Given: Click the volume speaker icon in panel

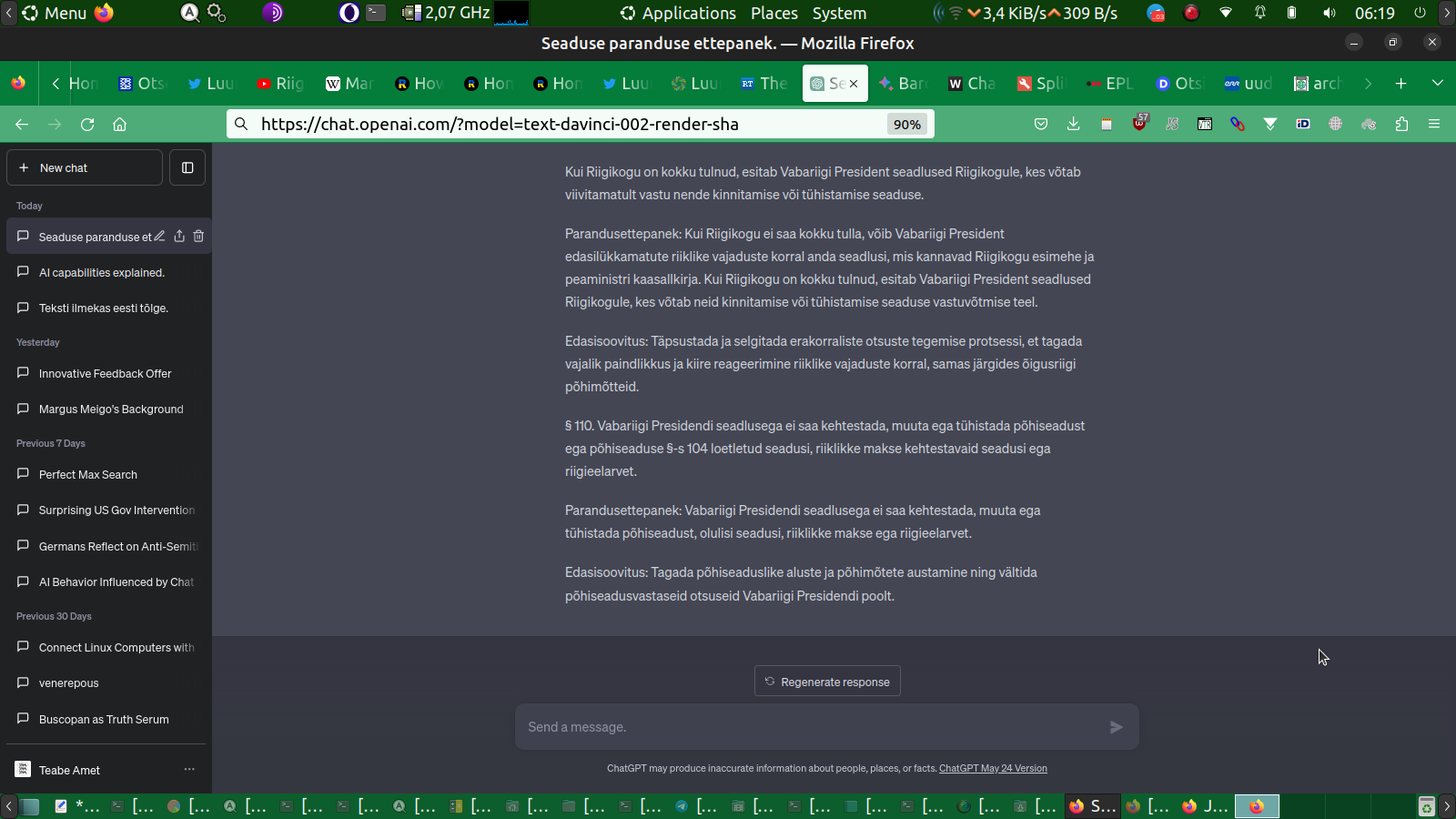Looking at the screenshot, I should point(1330,13).
